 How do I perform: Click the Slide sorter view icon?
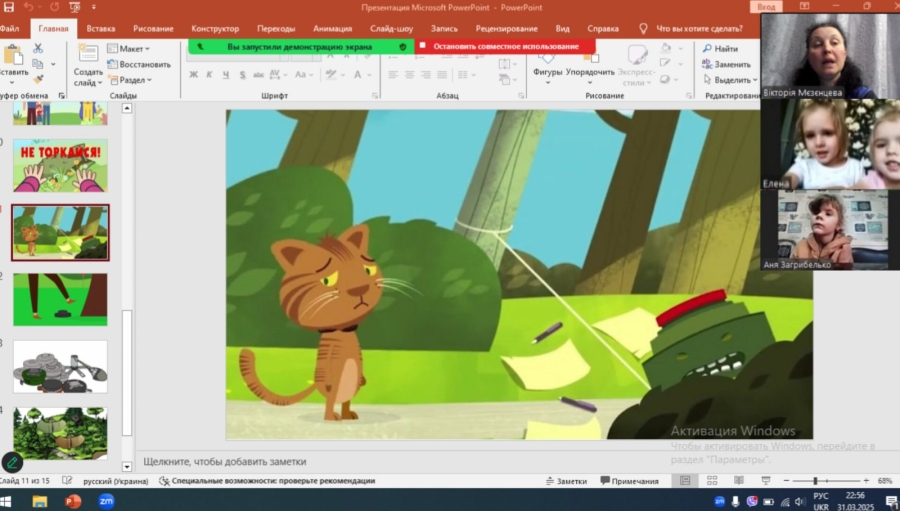tap(712, 481)
